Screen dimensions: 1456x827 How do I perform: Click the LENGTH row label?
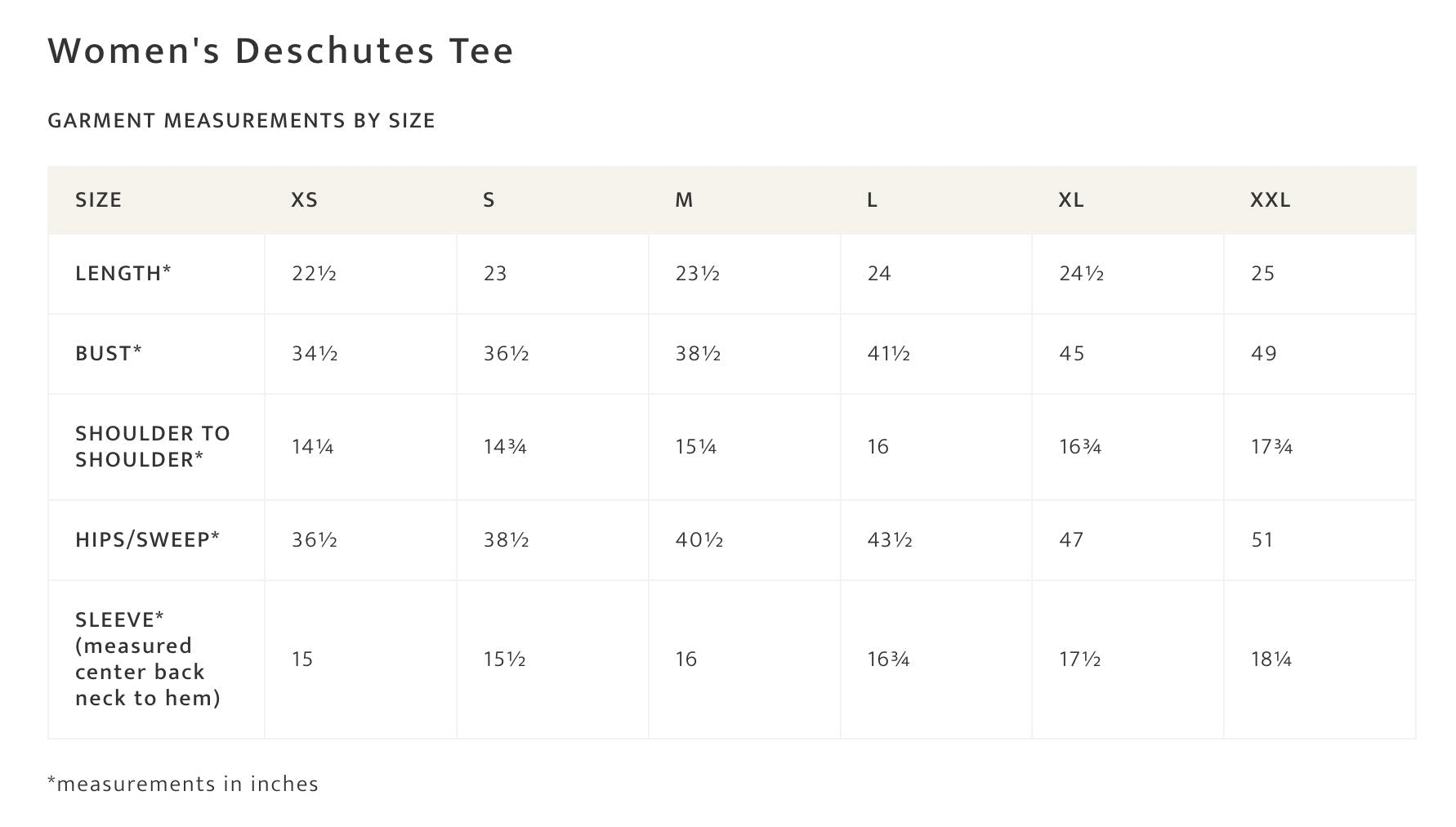tap(123, 274)
